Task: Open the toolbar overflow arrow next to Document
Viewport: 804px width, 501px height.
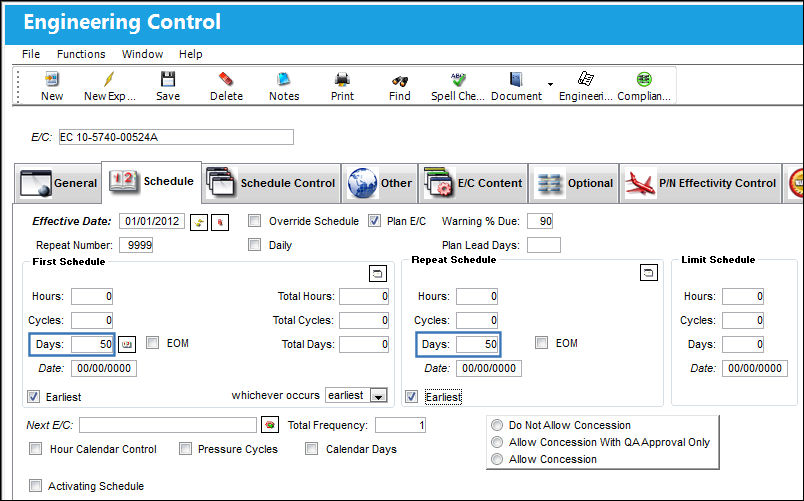Action: coord(550,84)
